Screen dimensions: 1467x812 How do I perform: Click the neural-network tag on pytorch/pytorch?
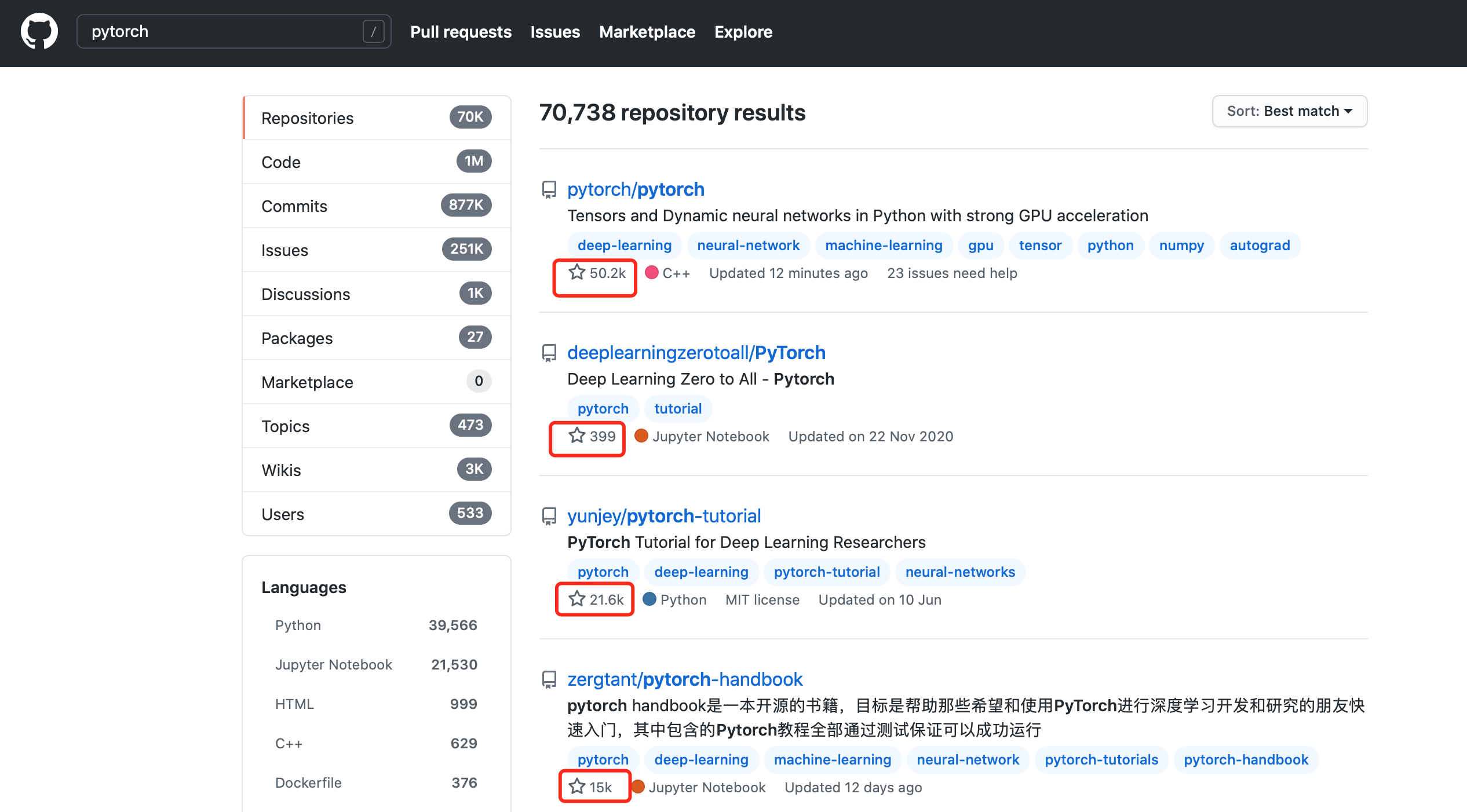[x=749, y=246]
